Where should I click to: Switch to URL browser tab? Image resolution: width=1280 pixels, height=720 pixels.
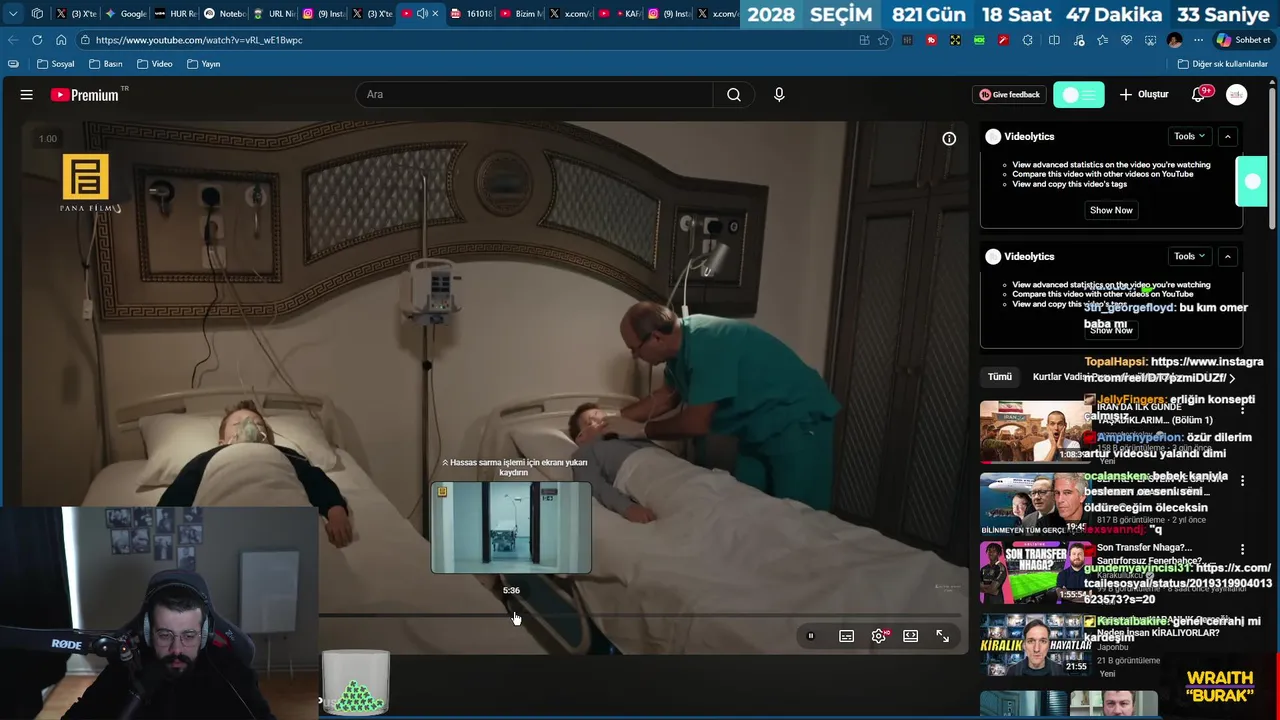coord(275,14)
